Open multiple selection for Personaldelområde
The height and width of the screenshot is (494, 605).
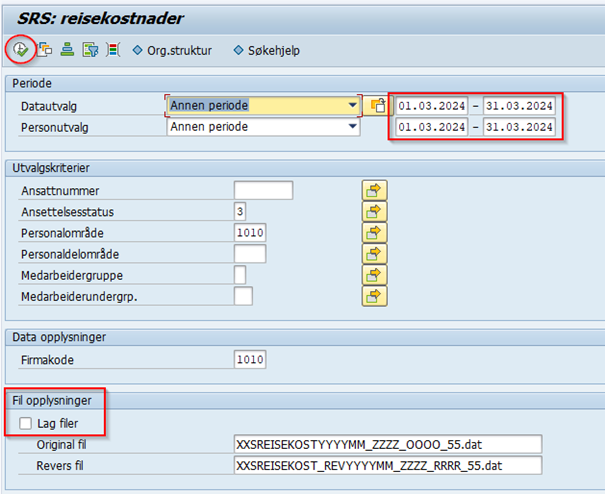(x=374, y=254)
